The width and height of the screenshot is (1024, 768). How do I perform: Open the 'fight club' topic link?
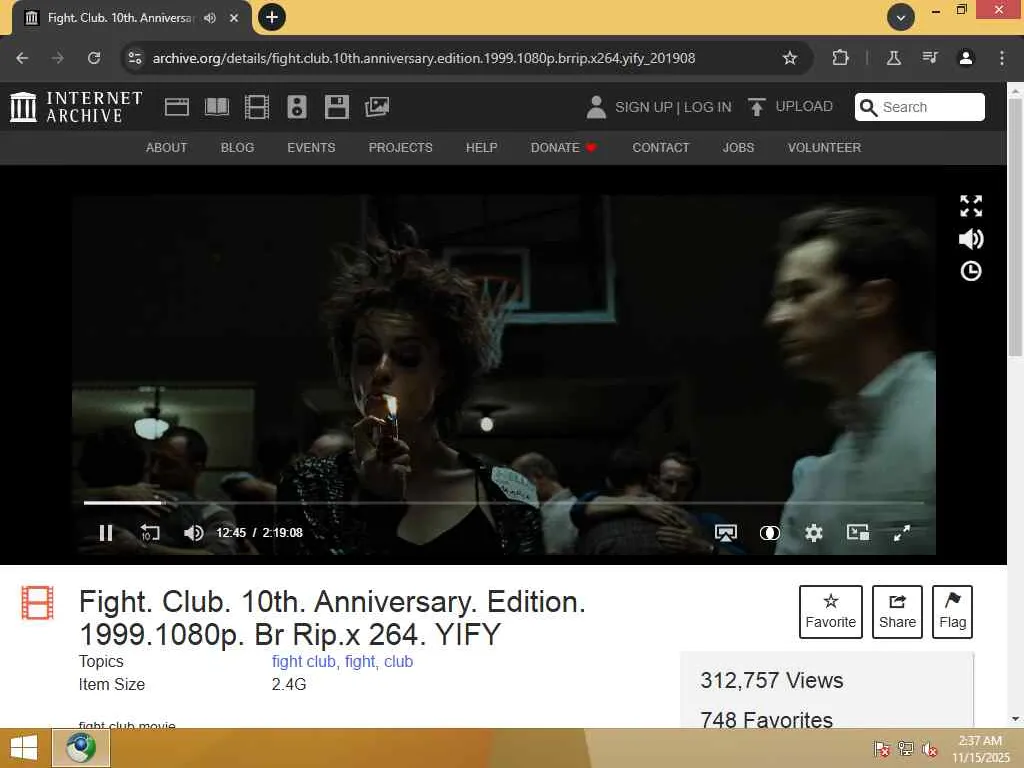click(x=304, y=662)
